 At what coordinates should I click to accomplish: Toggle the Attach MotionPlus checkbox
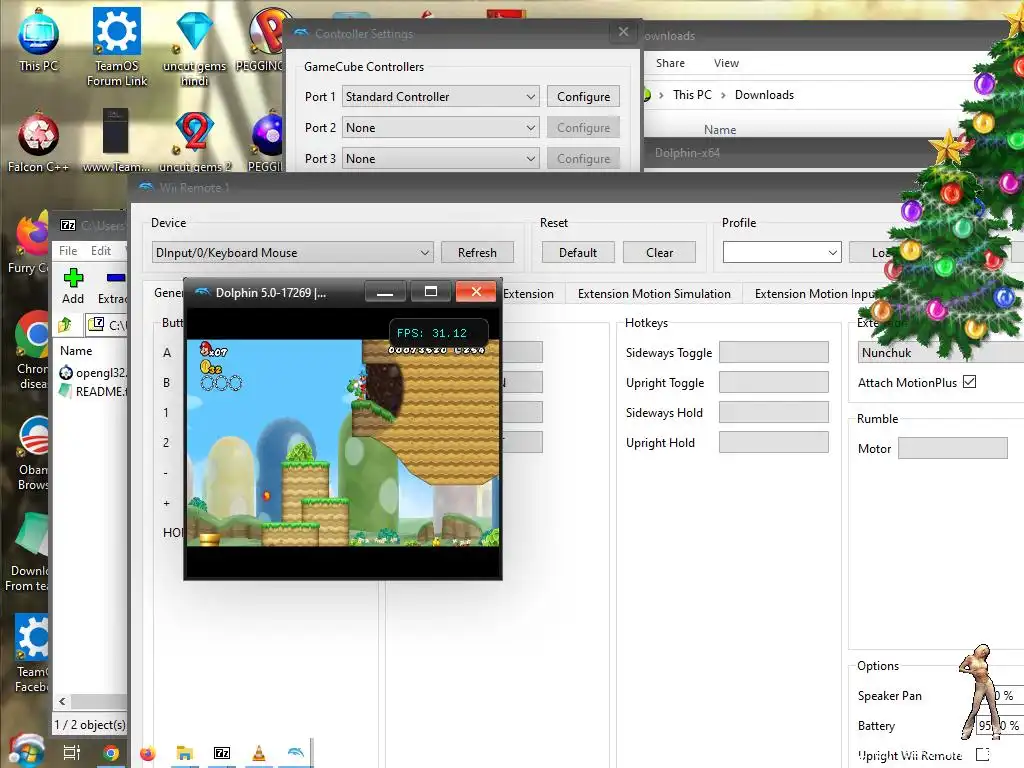(x=970, y=382)
